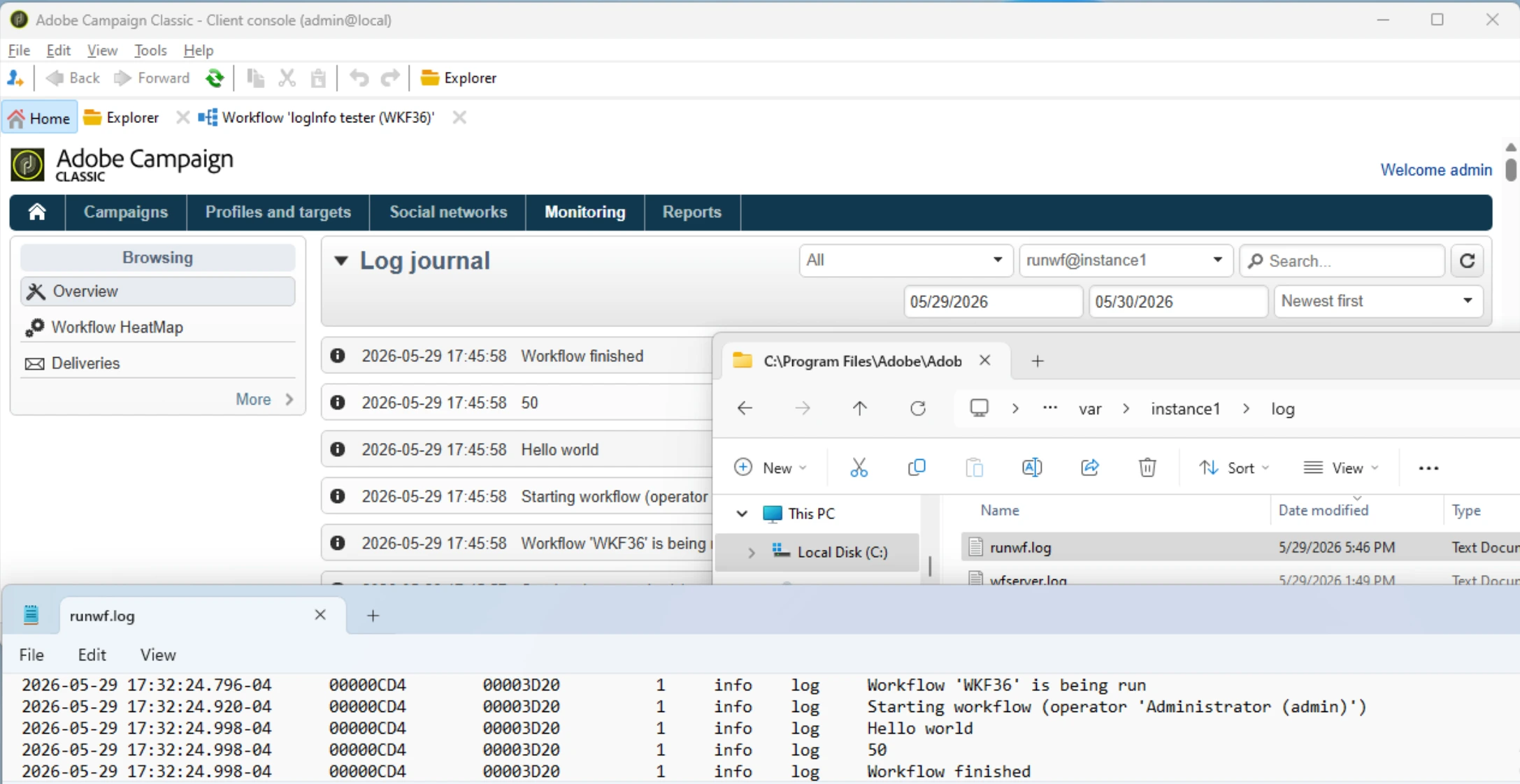Open the Campaigns navigation tab
1520x784 pixels.
(x=126, y=212)
